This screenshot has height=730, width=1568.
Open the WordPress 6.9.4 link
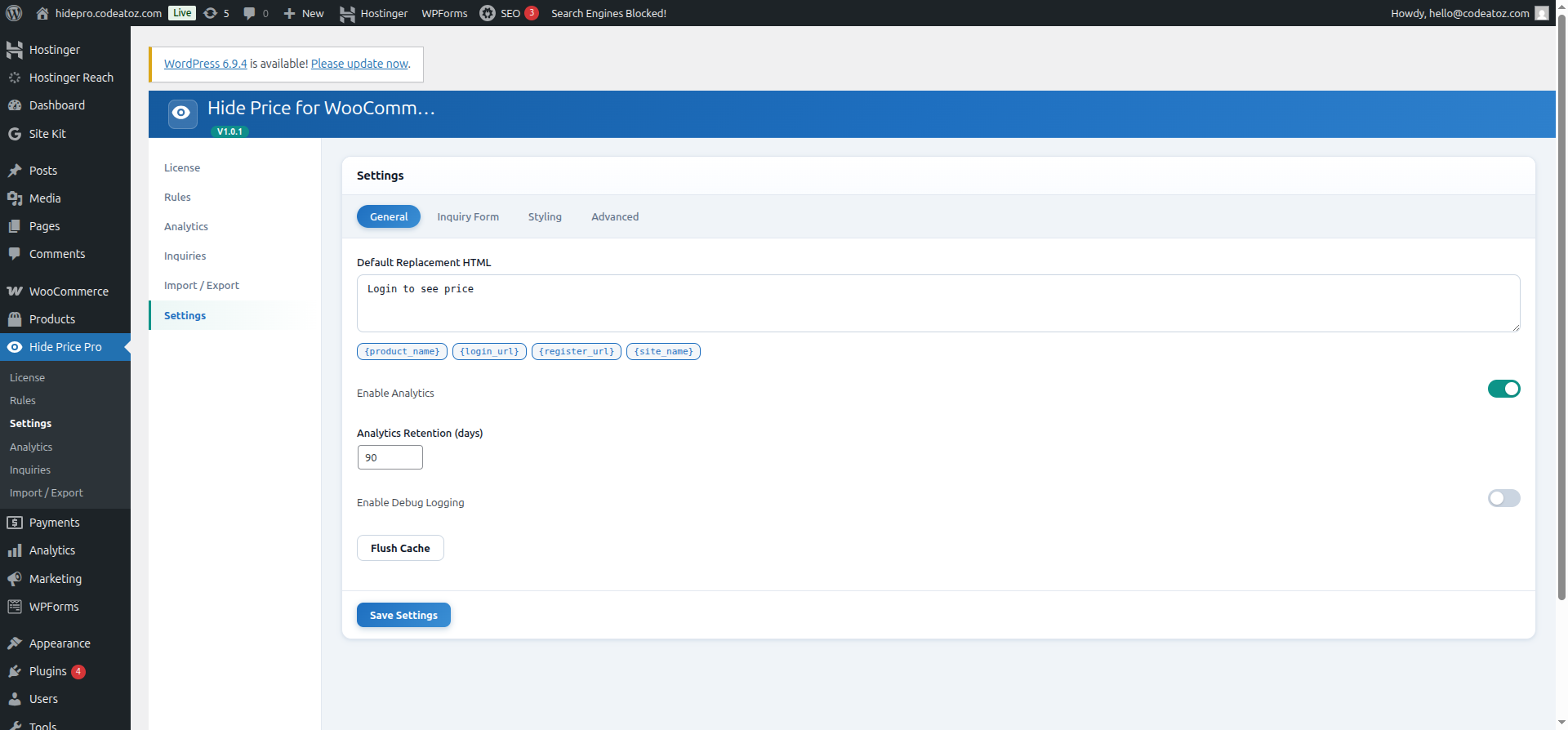coord(205,64)
